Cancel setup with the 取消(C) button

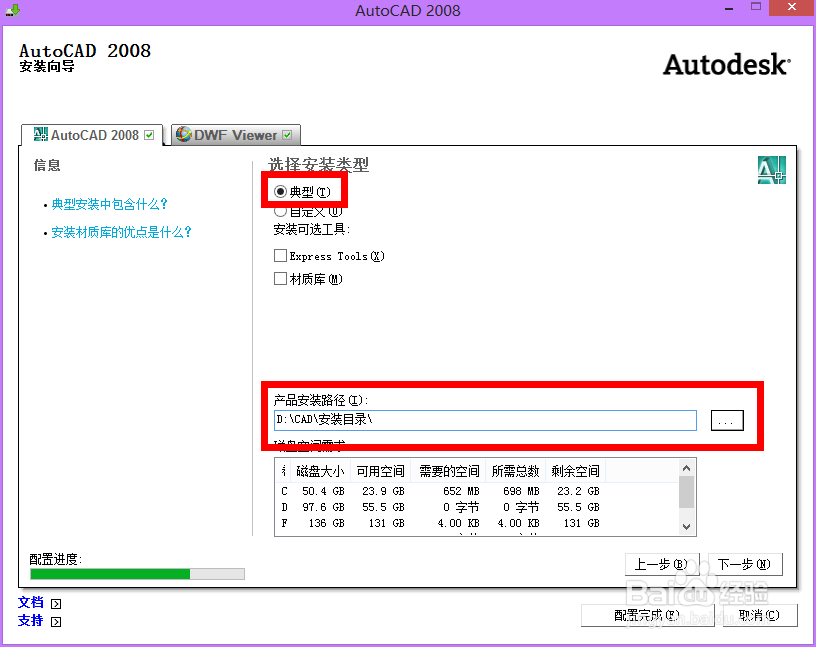(760, 616)
